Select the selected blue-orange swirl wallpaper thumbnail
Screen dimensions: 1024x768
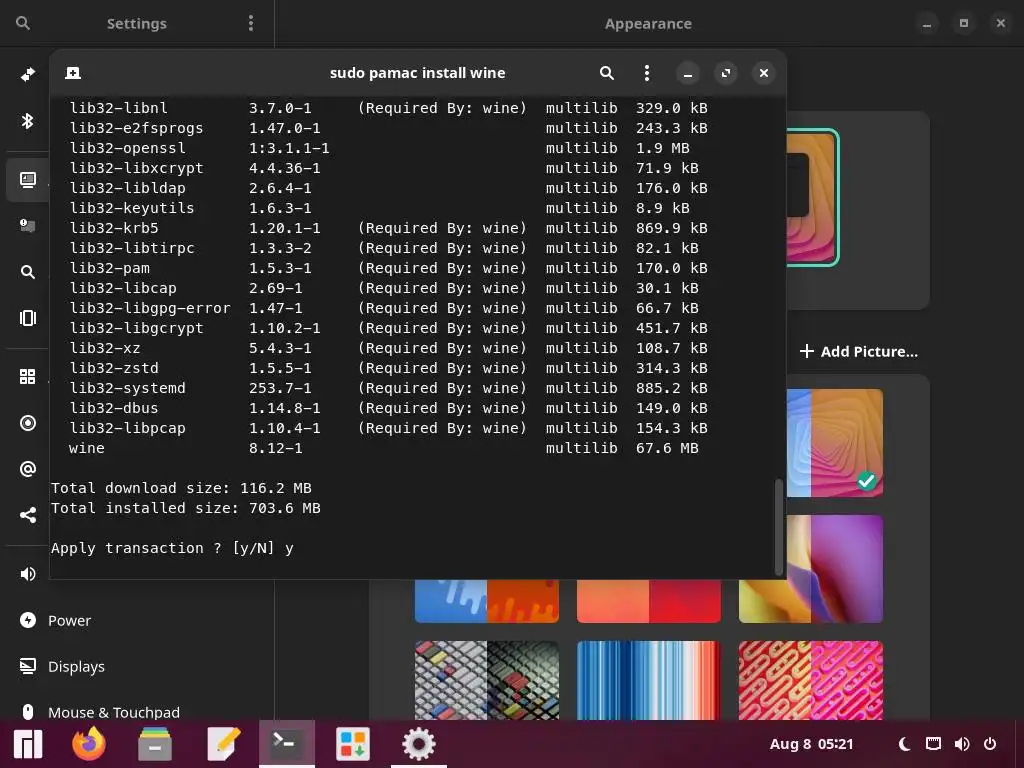pos(835,443)
